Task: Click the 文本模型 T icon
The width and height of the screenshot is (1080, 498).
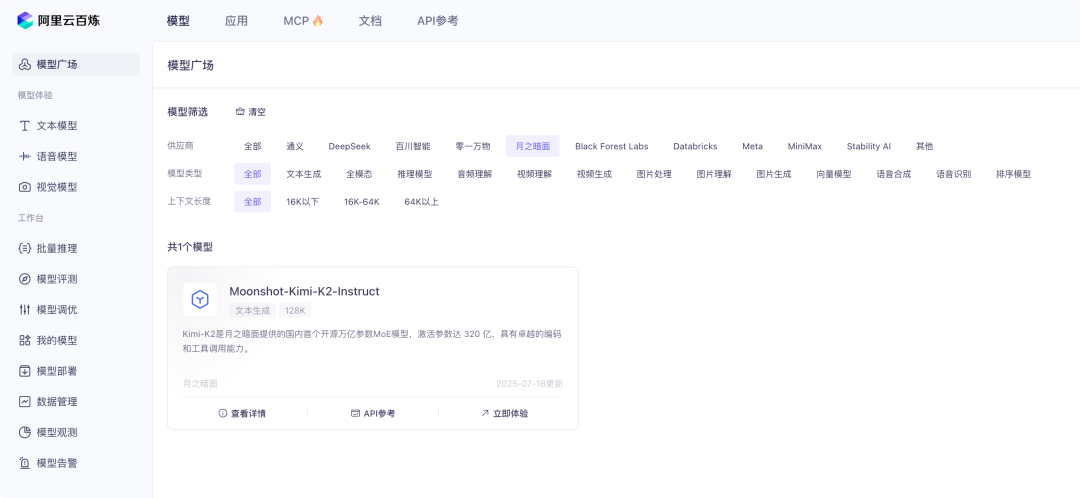Action: point(25,126)
